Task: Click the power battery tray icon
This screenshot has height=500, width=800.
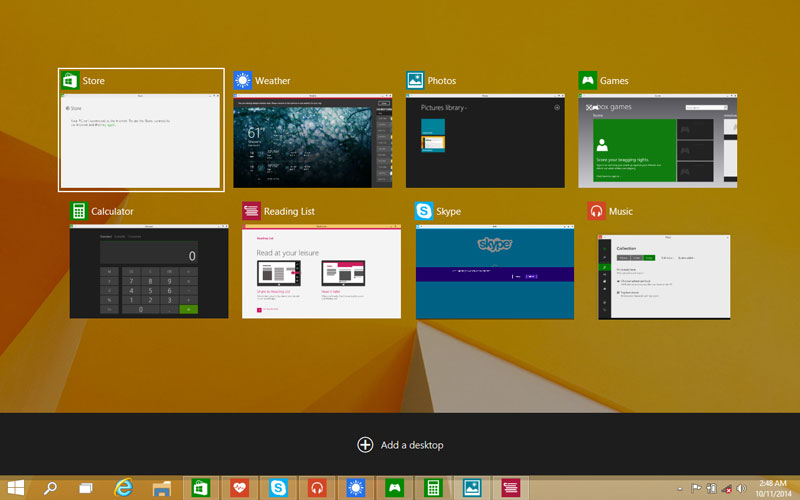Action: [711, 488]
